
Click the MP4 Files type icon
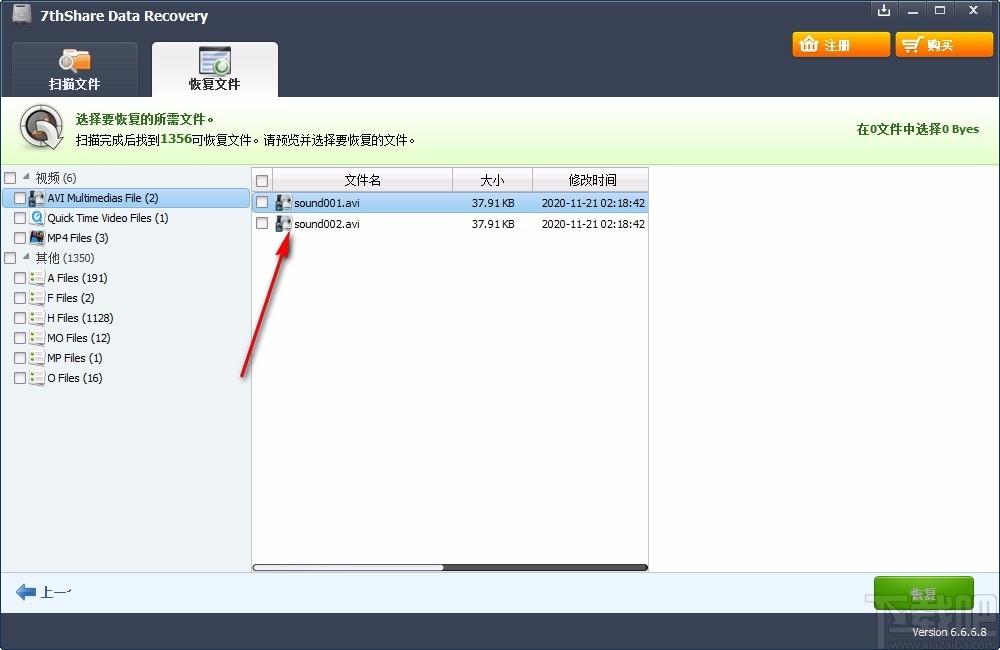(x=37, y=238)
